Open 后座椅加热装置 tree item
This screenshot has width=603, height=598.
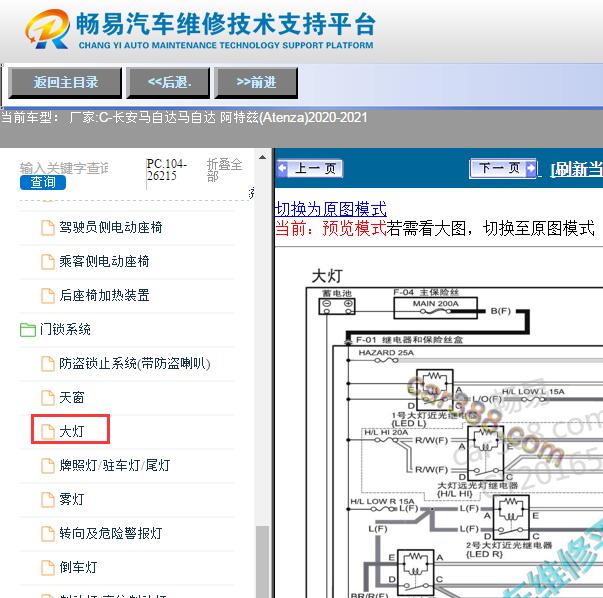(104, 295)
